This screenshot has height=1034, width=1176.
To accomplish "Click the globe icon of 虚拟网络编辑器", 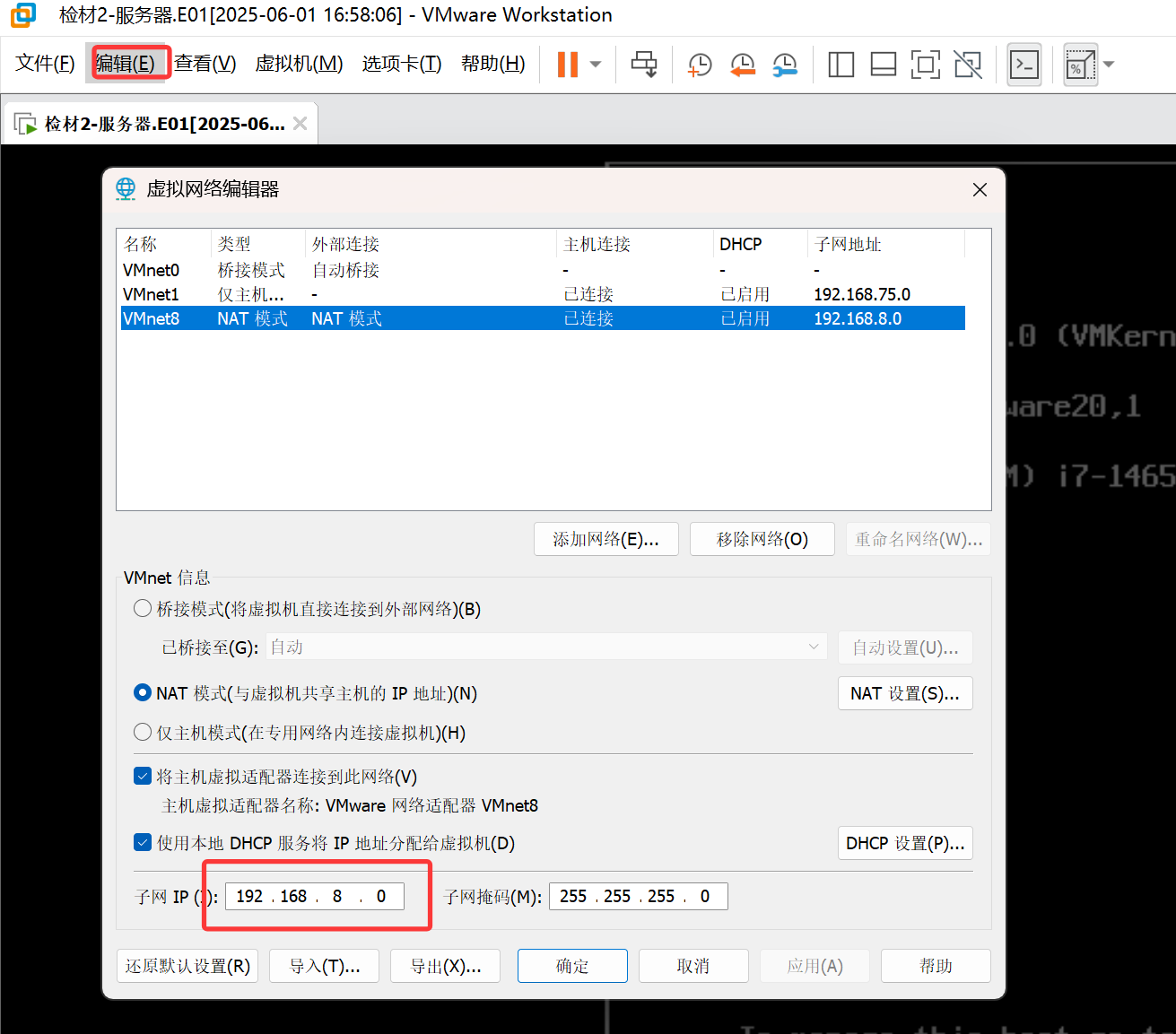I will [126, 189].
